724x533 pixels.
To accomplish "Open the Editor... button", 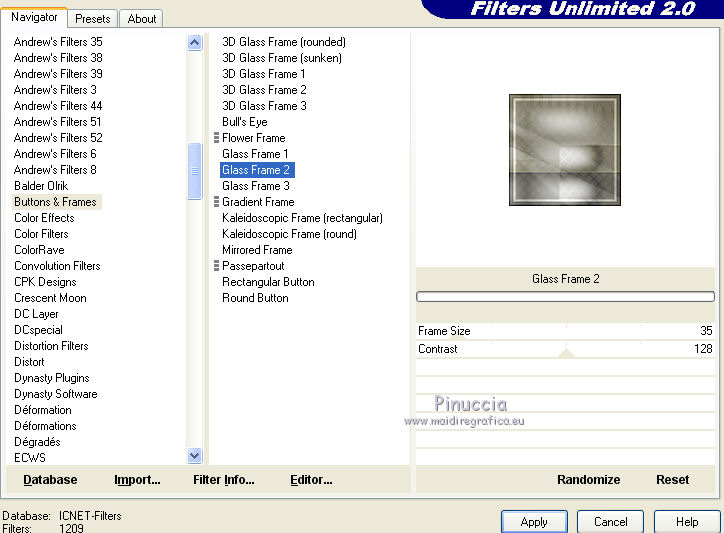I will 311,480.
